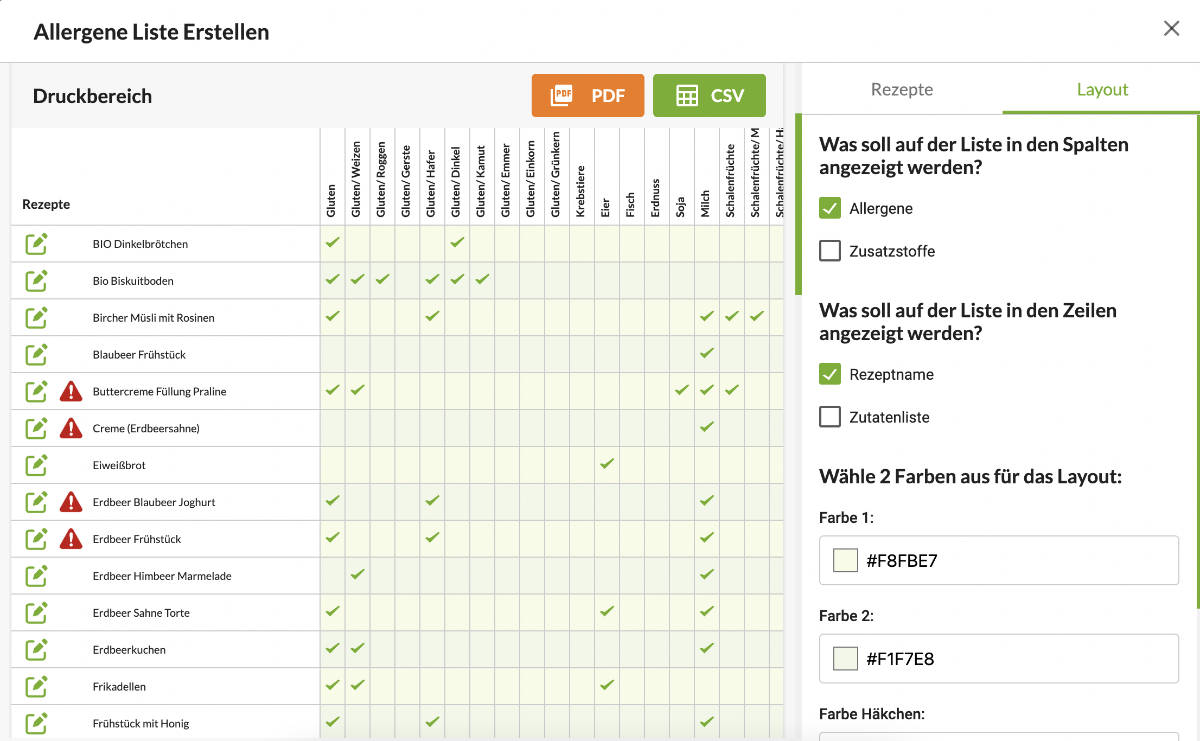Edit the Eiweißbrot recipe via pencil icon
1200x741 pixels.
(36, 465)
